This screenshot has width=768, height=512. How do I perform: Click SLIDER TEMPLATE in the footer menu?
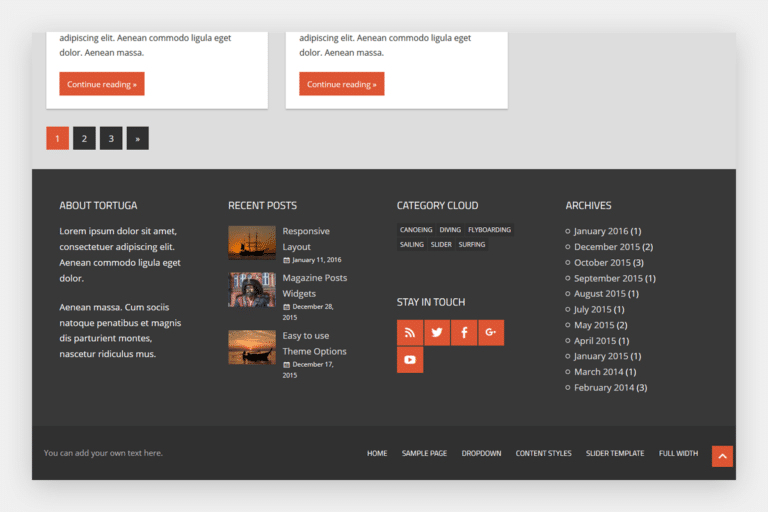click(x=615, y=453)
